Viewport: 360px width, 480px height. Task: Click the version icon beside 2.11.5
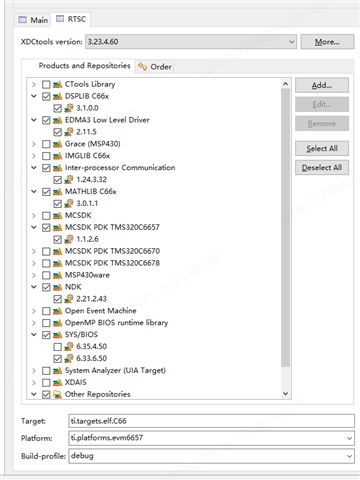click(69, 132)
